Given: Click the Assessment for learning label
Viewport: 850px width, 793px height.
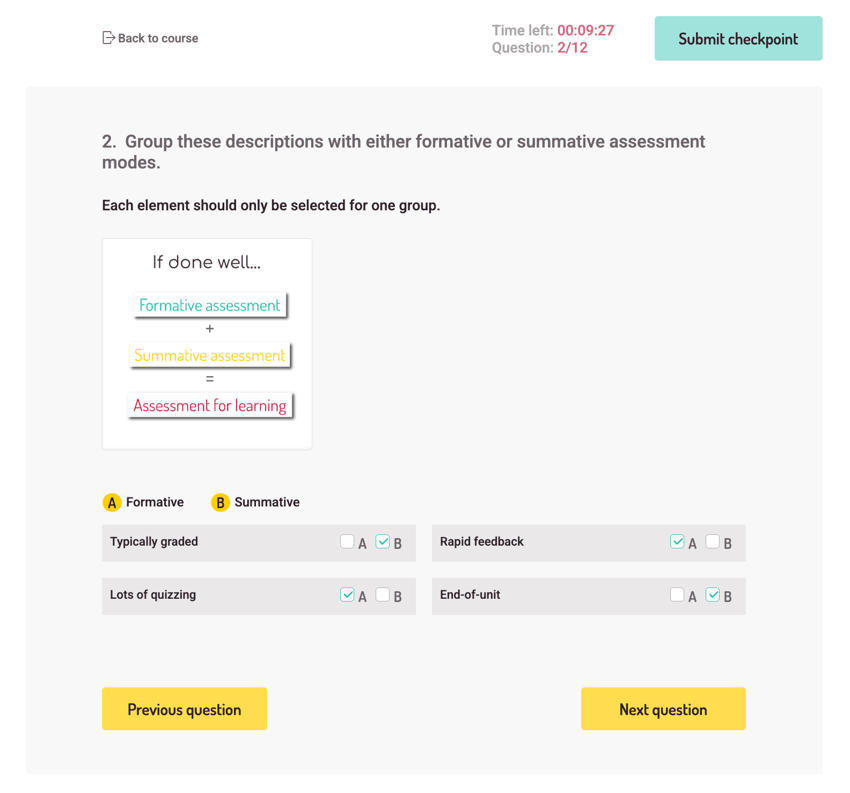Looking at the screenshot, I should [210, 405].
